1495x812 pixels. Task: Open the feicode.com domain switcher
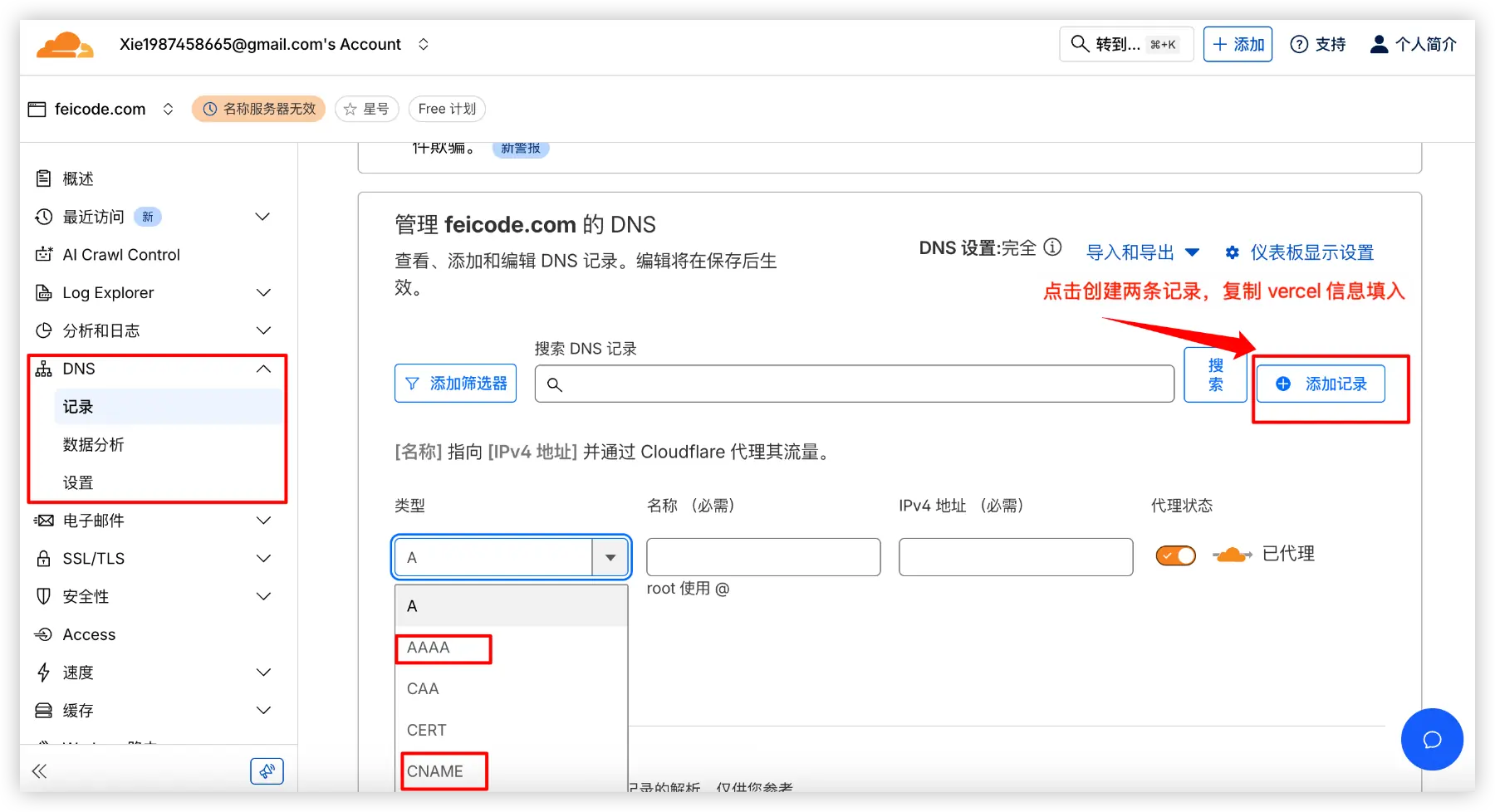(x=168, y=109)
